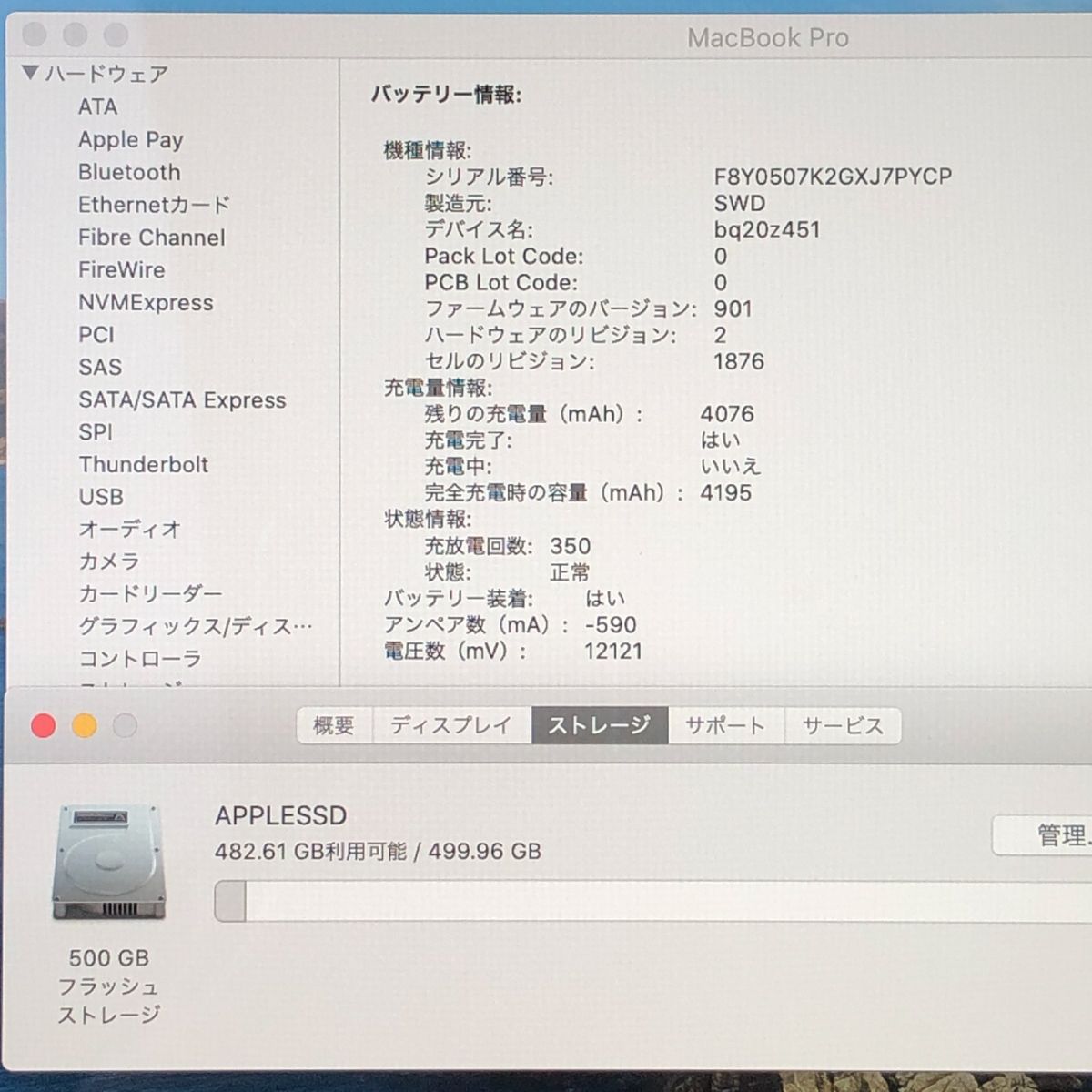Open the サービス tab
The width and height of the screenshot is (1092, 1092).
(x=843, y=725)
